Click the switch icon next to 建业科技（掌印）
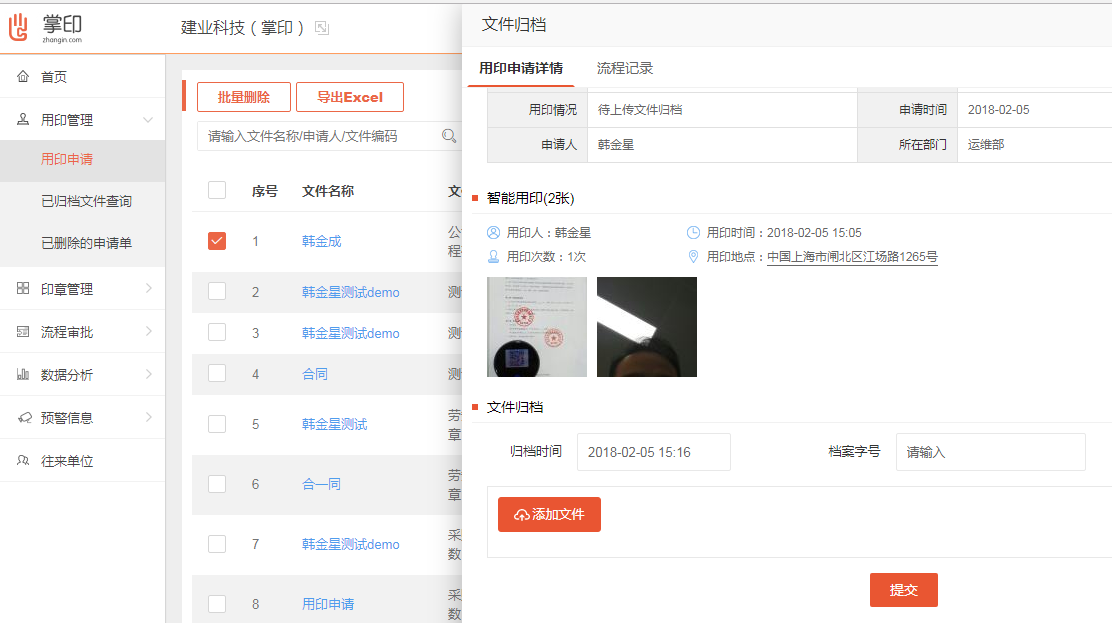 [x=322, y=28]
